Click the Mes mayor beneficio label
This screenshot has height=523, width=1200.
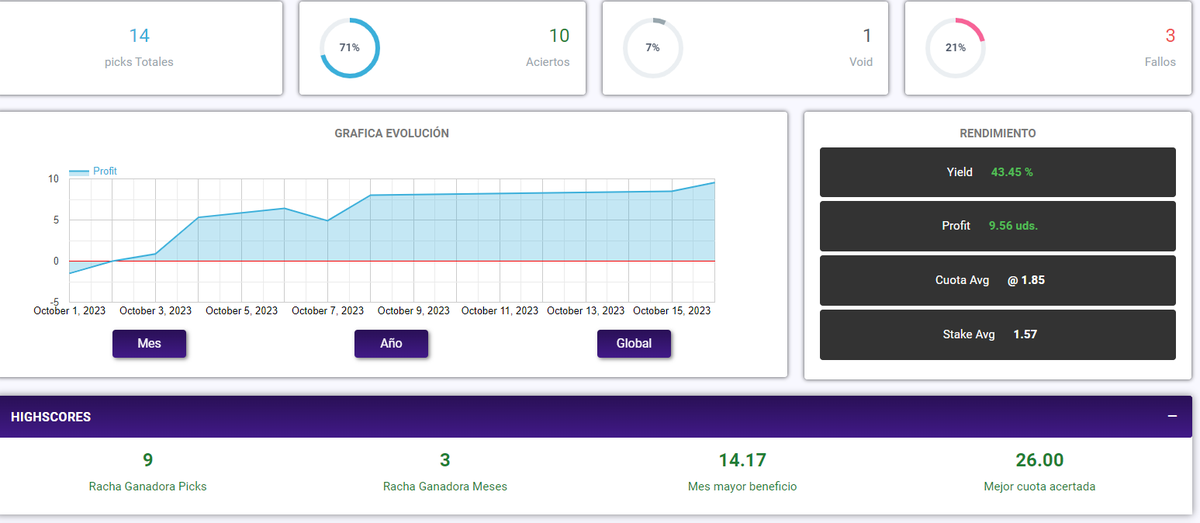(x=742, y=487)
